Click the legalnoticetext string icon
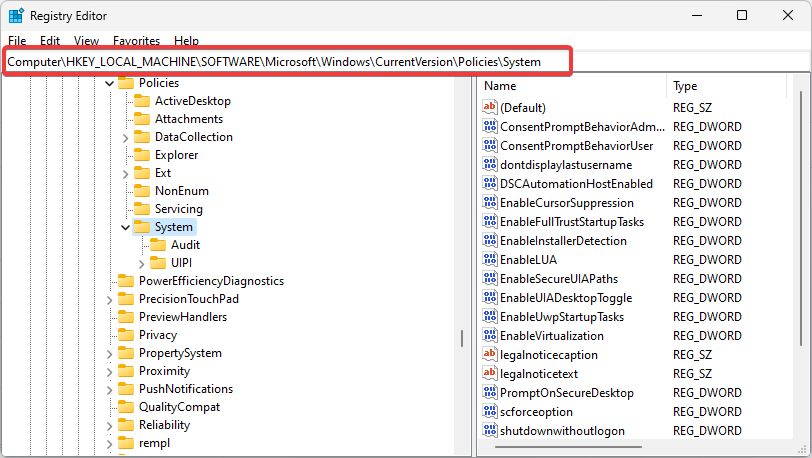Viewport: 812px width, 458px height. [489, 374]
